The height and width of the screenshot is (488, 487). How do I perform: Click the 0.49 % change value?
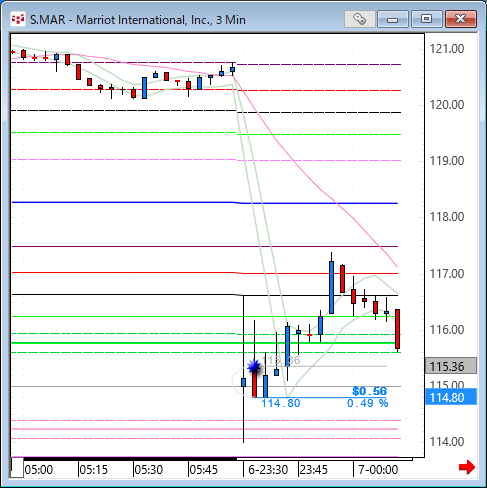pos(367,403)
